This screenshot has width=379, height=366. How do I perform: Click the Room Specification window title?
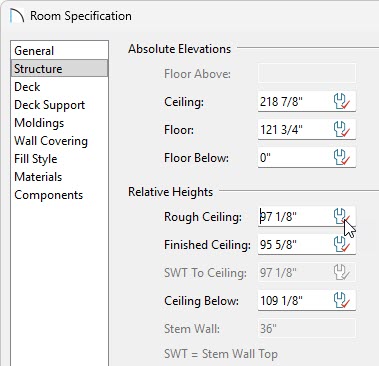click(x=81, y=16)
